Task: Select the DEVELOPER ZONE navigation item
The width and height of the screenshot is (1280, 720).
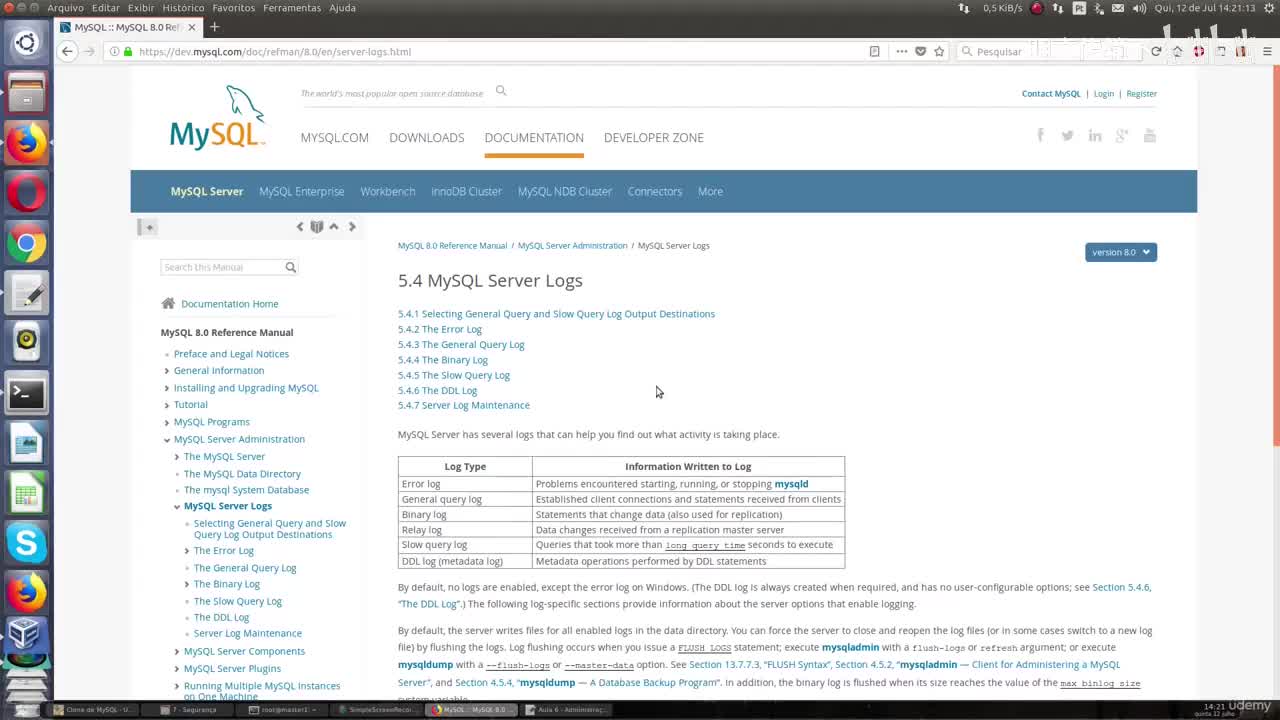Action: click(x=654, y=137)
